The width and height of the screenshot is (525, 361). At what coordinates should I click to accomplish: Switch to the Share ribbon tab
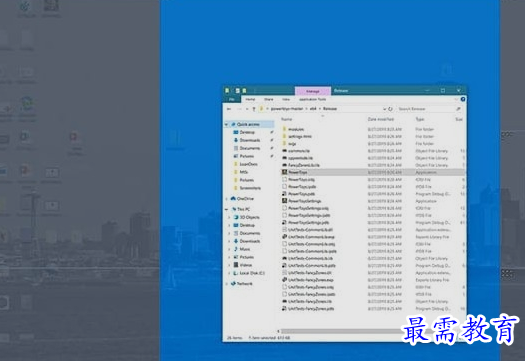(x=269, y=99)
